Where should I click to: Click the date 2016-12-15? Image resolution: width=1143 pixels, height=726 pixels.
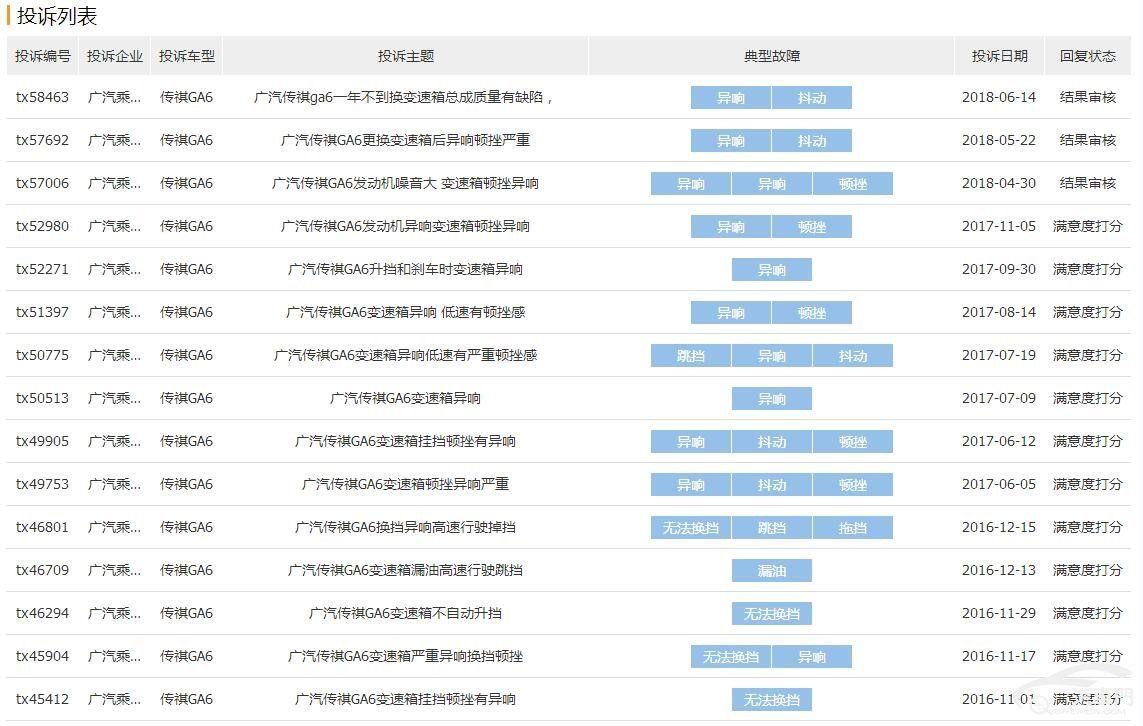point(999,527)
